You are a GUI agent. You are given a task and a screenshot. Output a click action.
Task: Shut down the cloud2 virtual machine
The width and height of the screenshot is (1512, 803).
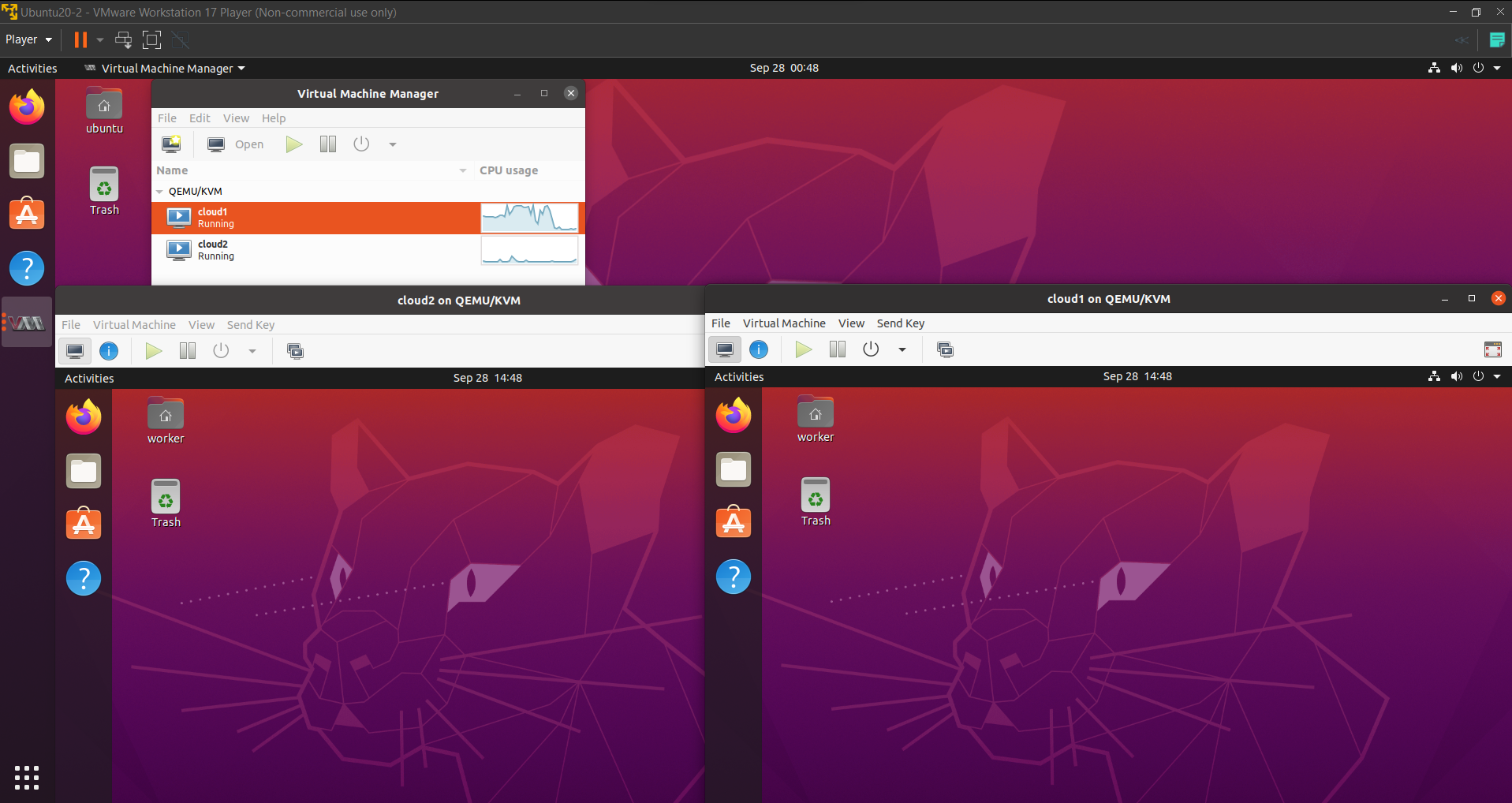coord(221,351)
